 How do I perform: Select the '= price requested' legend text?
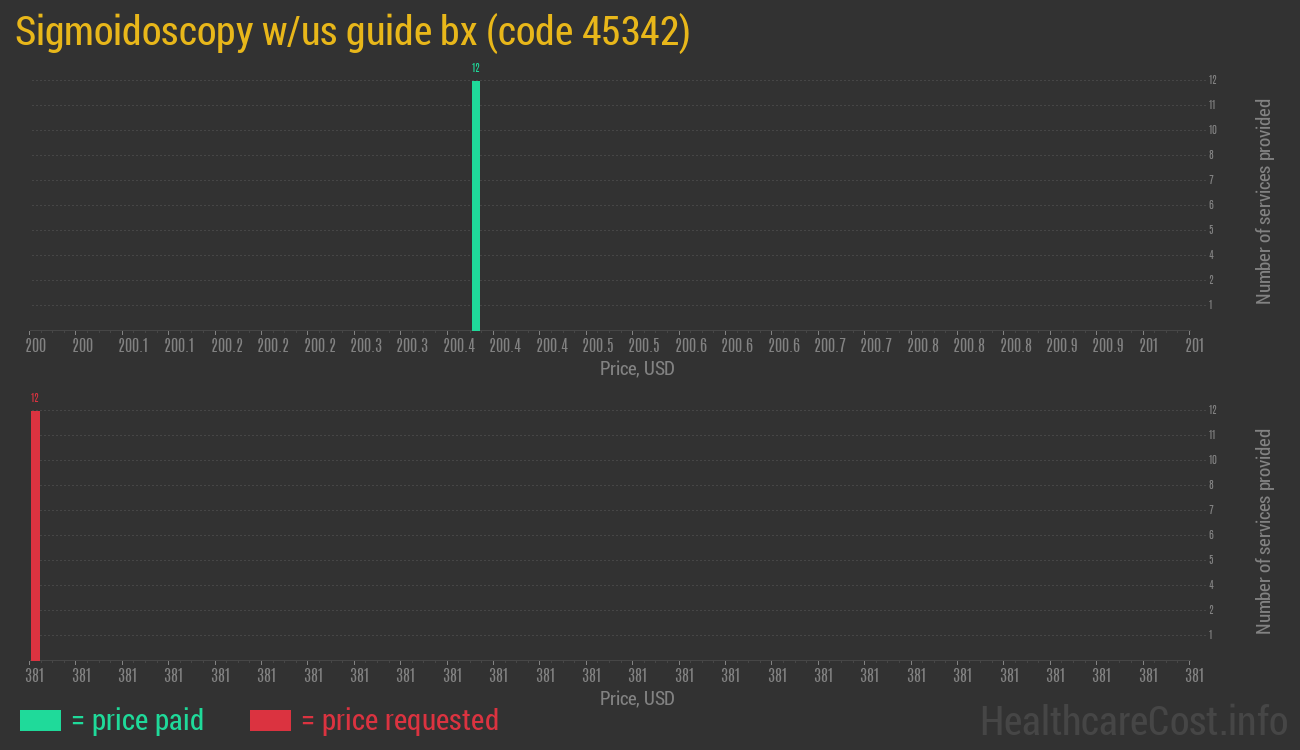coord(399,720)
